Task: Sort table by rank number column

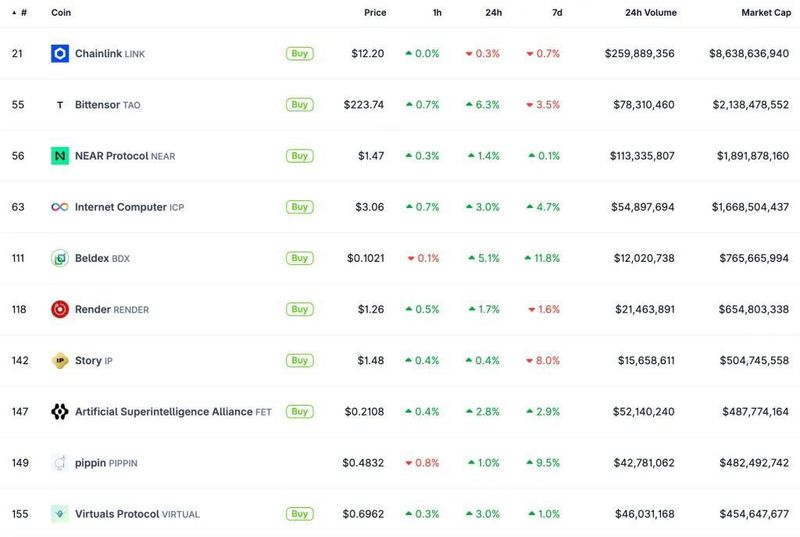Action: [21, 13]
